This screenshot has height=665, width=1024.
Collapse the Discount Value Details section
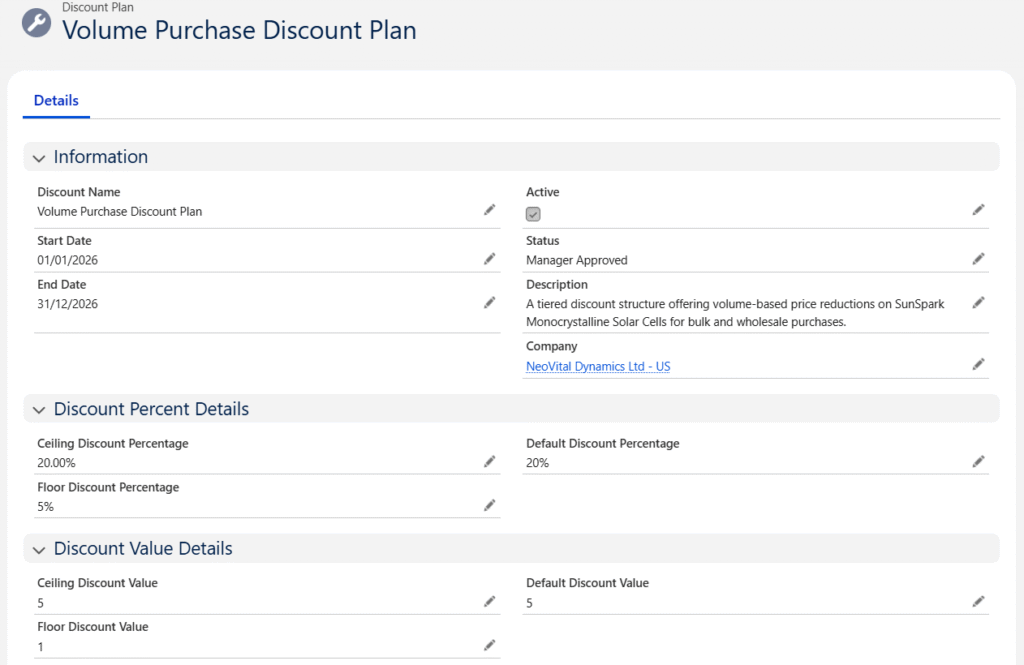click(39, 550)
